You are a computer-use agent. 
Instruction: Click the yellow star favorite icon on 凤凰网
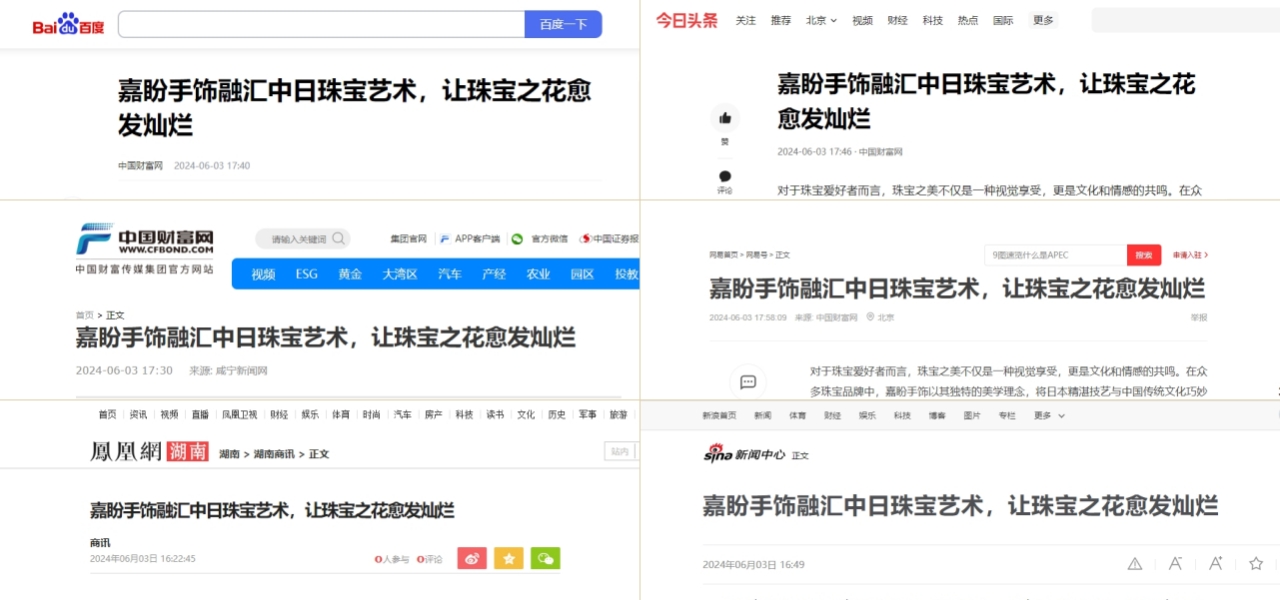pos(508,558)
